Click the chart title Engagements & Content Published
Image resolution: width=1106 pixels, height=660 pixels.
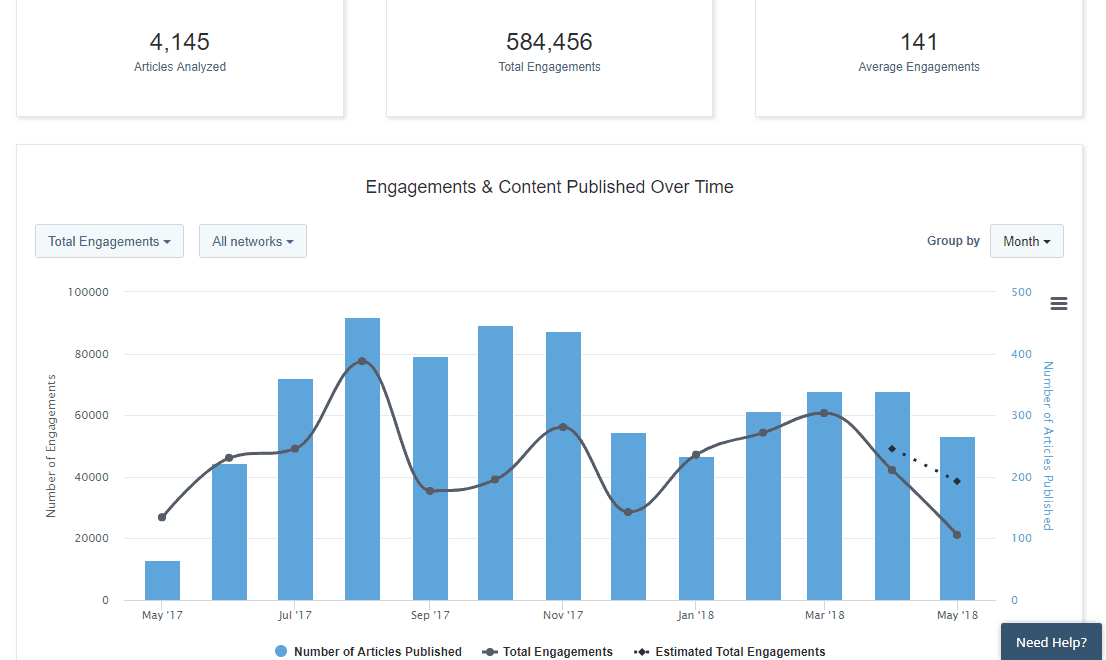click(x=549, y=187)
